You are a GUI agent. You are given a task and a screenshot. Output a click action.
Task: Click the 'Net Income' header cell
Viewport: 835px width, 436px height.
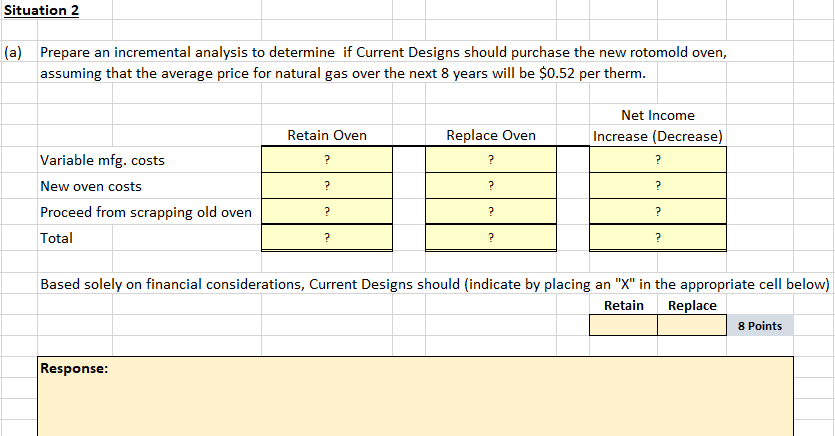658,115
